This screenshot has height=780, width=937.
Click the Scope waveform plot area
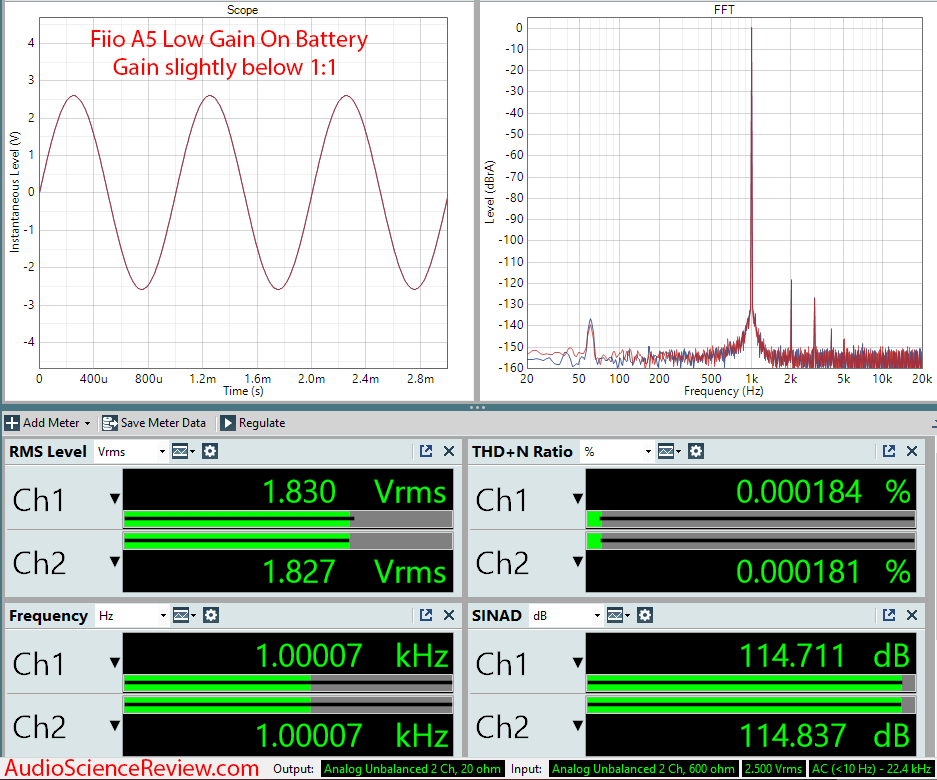pos(243,192)
